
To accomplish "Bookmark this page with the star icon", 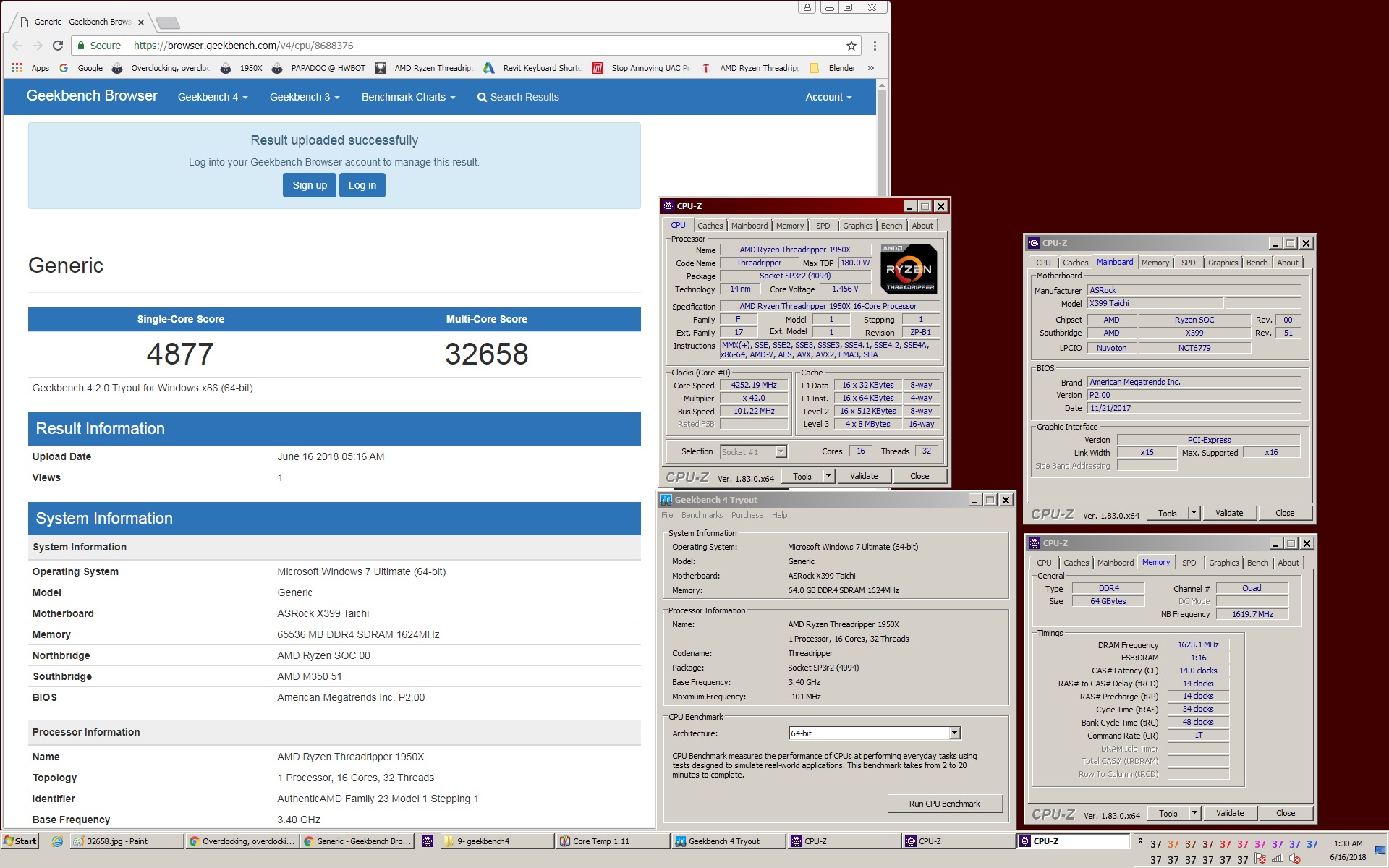I will pos(851,46).
